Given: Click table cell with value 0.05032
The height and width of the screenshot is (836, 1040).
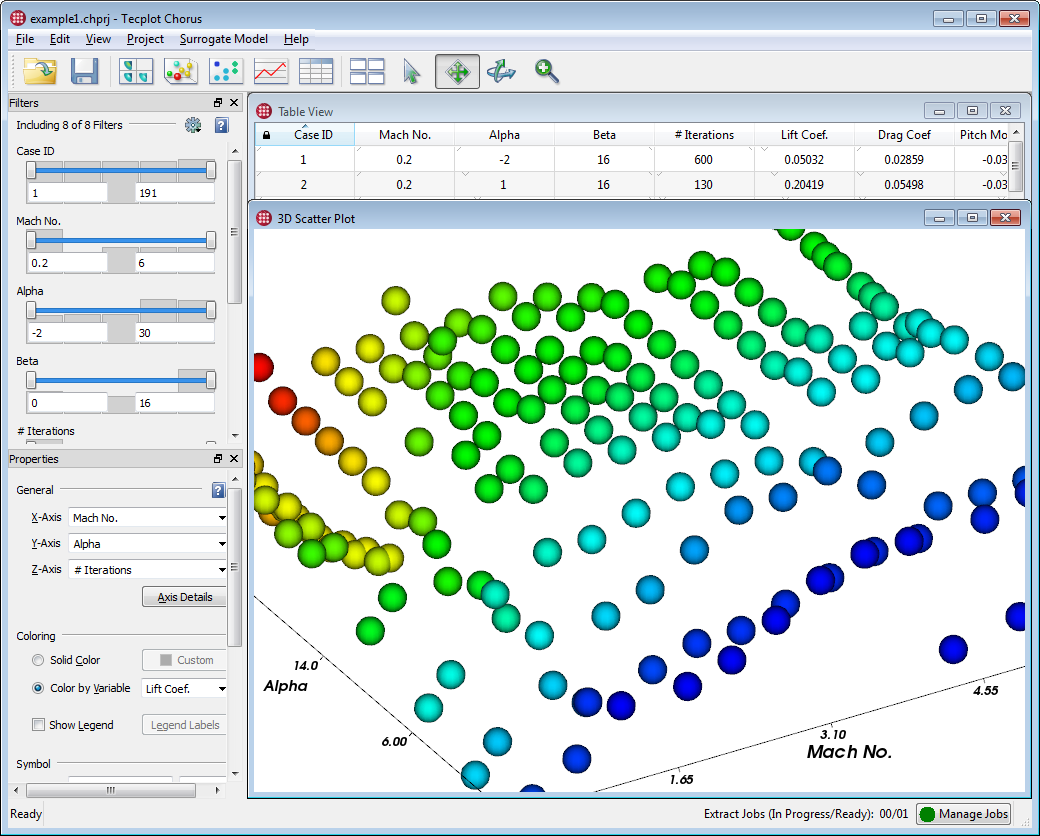Looking at the screenshot, I should [804, 160].
